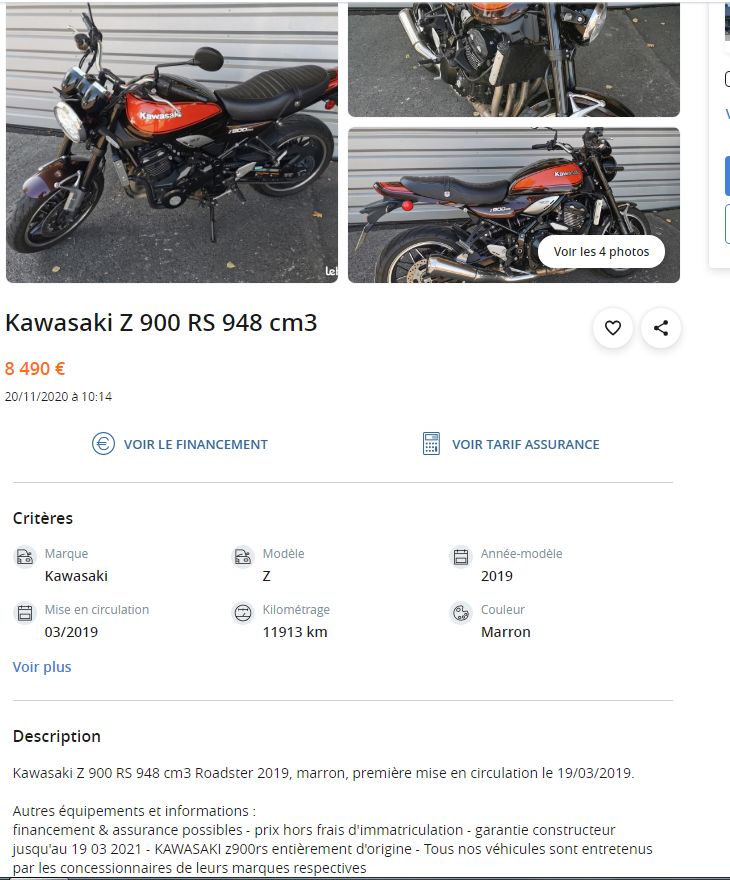Click the Kawasaki Z 900 RS listing title
Image resolution: width=730 pixels, height=880 pixels.
pyautogui.click(x=161, y=323)
